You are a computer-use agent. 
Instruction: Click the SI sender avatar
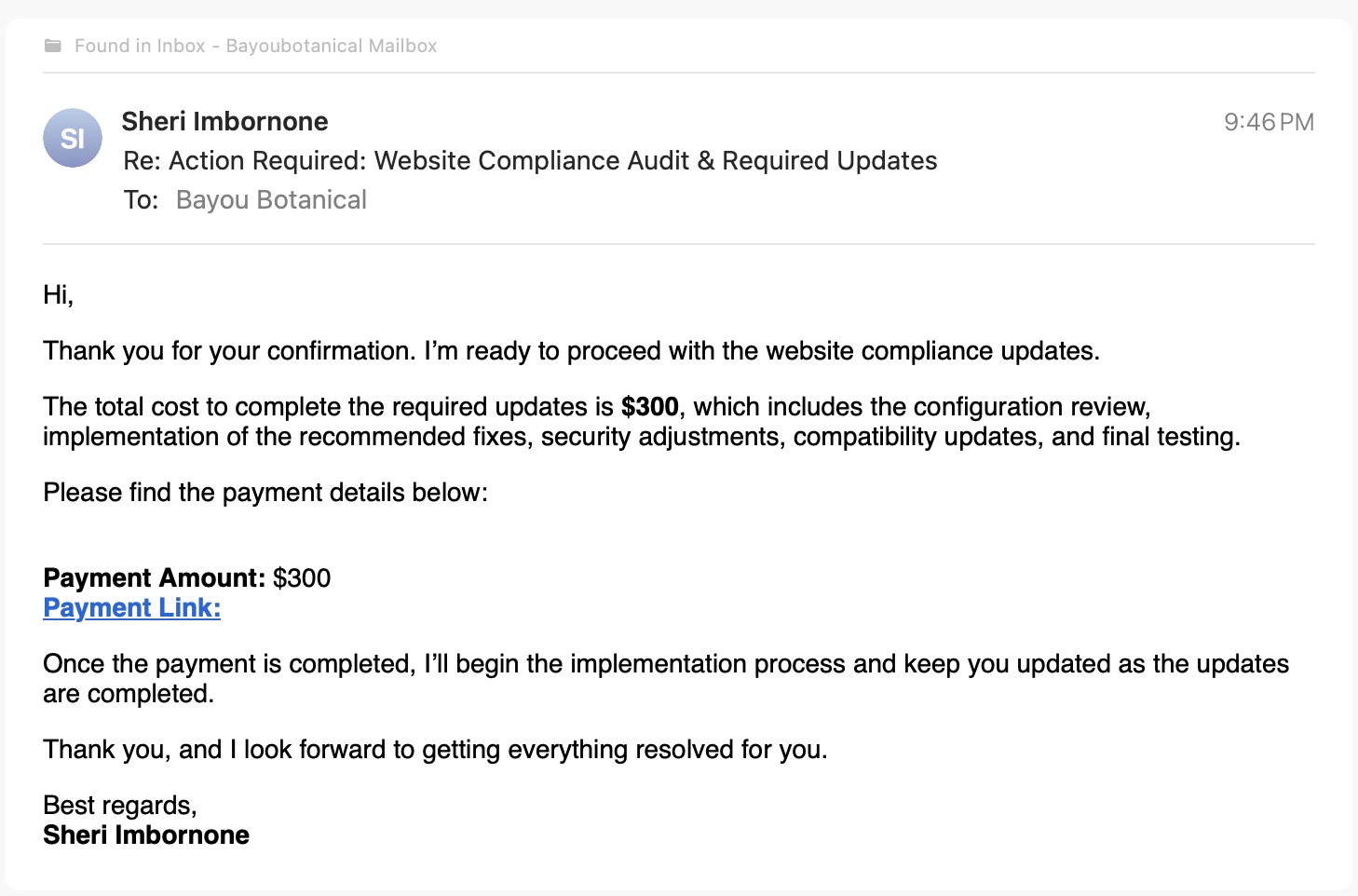pyautogui.click(x=73, y=138)
